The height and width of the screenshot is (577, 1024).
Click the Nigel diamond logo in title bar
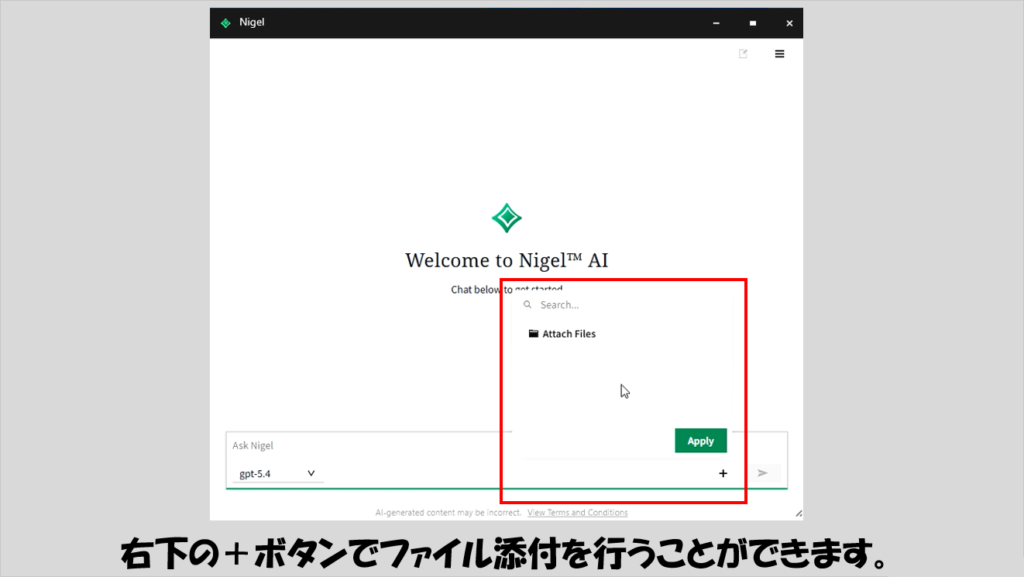226,23
